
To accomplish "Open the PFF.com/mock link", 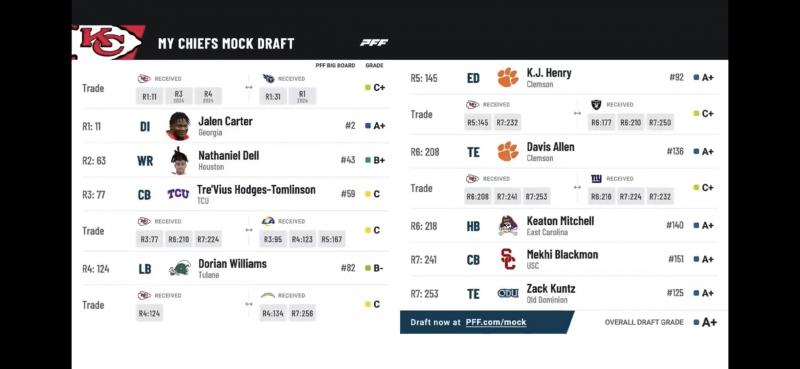I will click(496, 322).
